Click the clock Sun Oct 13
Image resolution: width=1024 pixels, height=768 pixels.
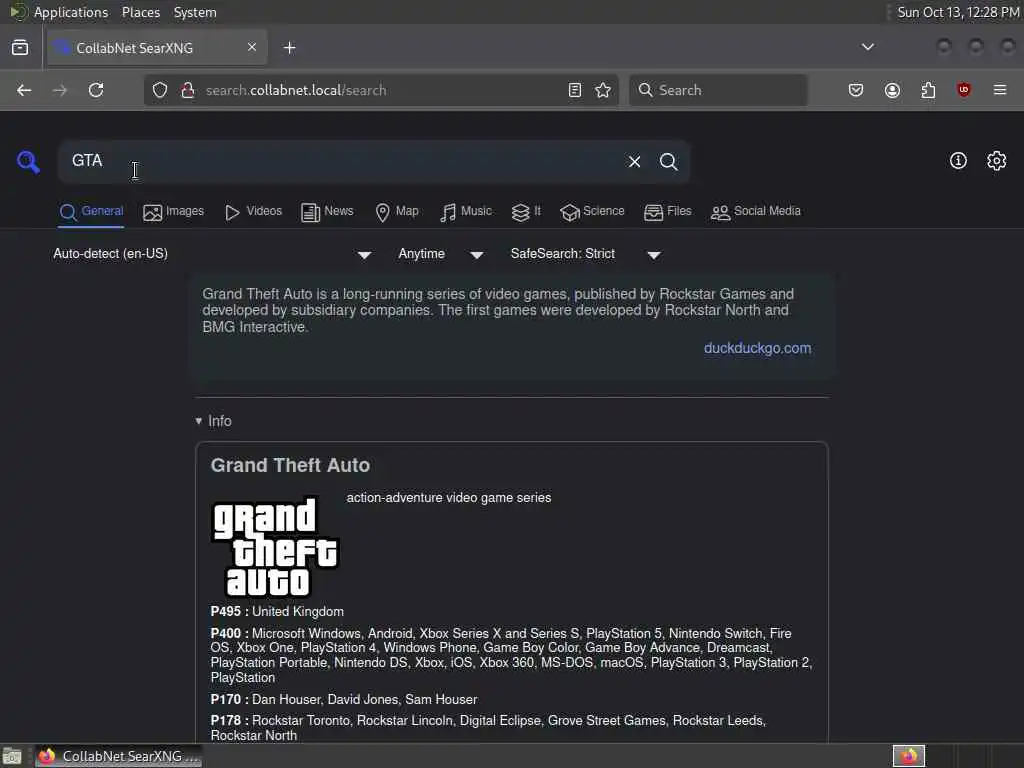click(x=958, y=12)
